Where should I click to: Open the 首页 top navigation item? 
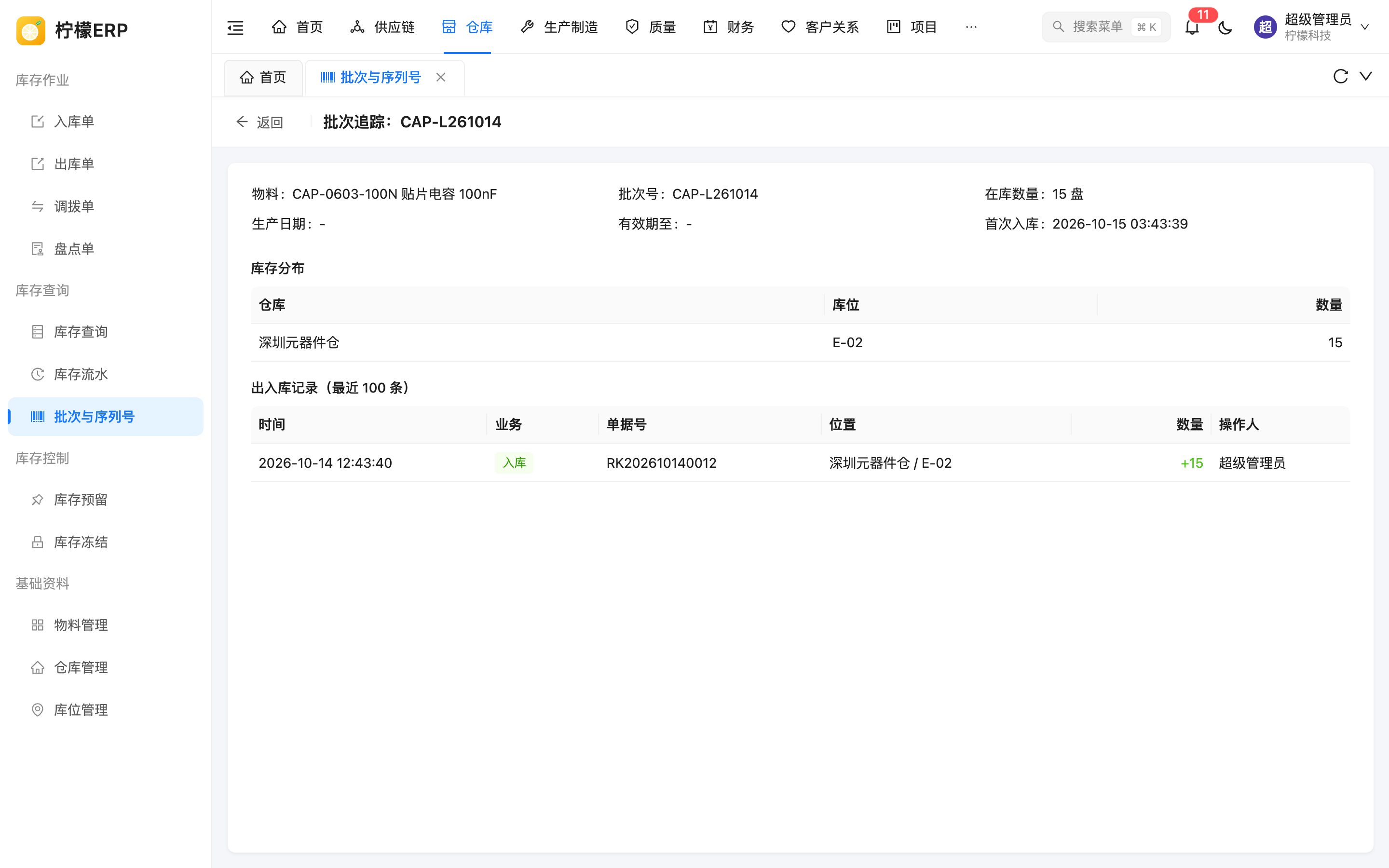click(297, 27)
